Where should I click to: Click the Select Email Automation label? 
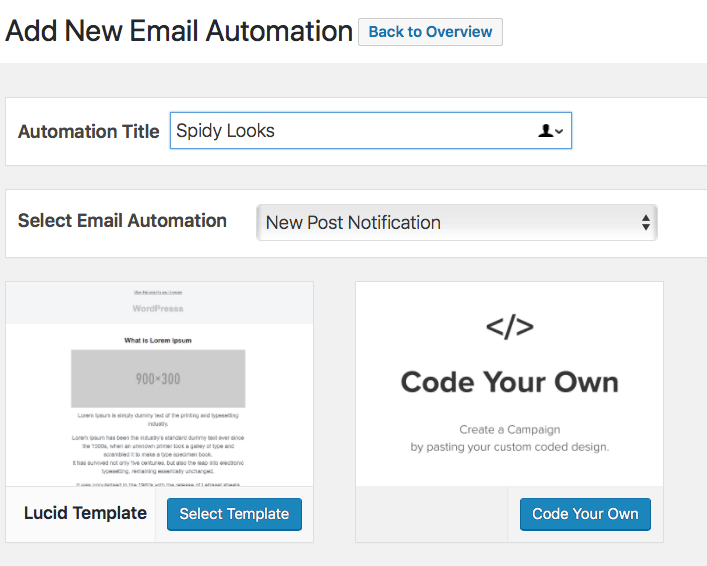click(x=122, y=221)
